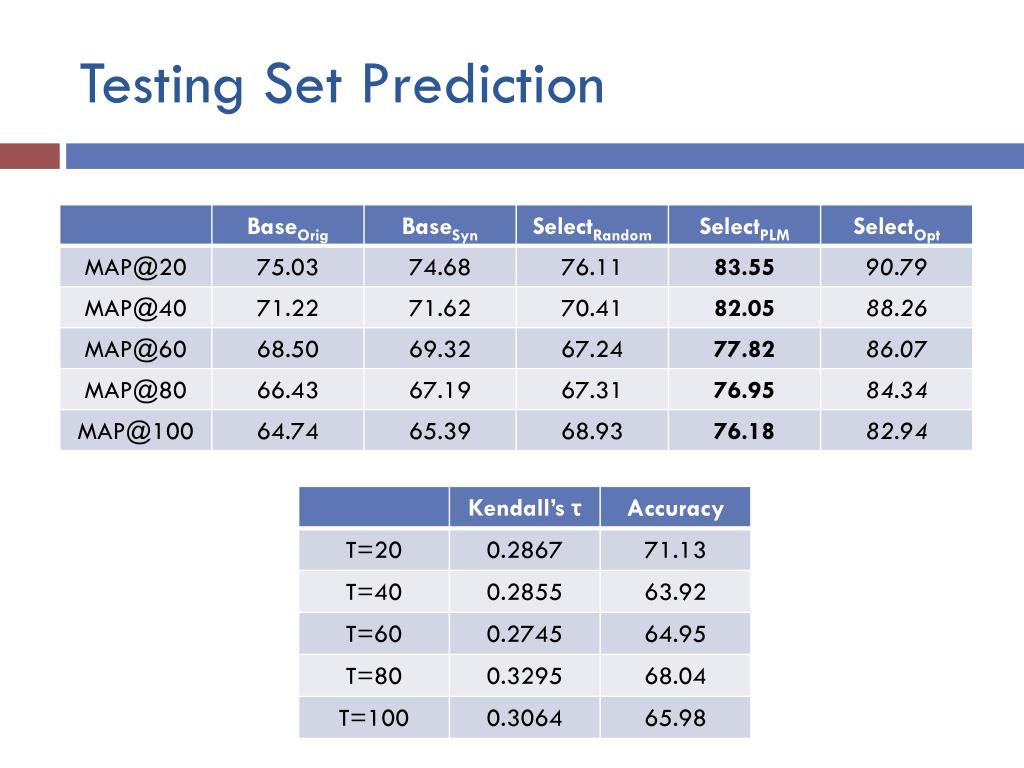Image resolution: width=1024 pixels, height=768 pixels.
Task: Select the Accuracy column header
Action: tap(675, 508)
